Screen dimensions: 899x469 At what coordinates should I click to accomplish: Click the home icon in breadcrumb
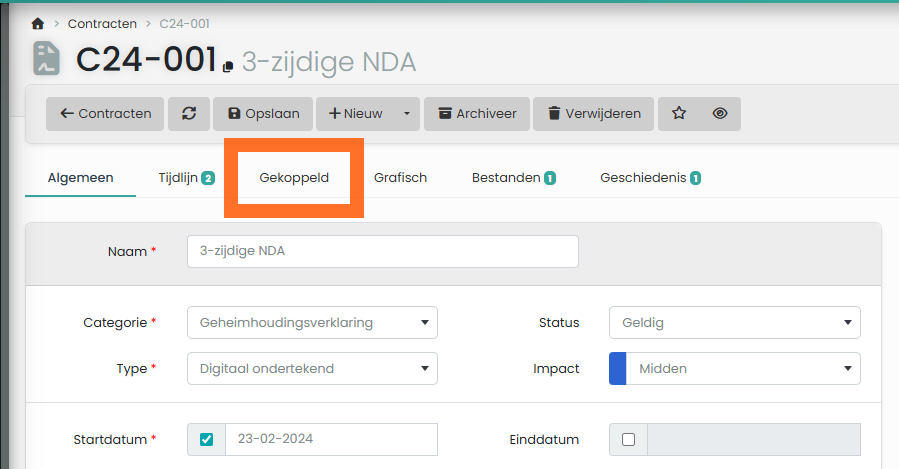38,23
